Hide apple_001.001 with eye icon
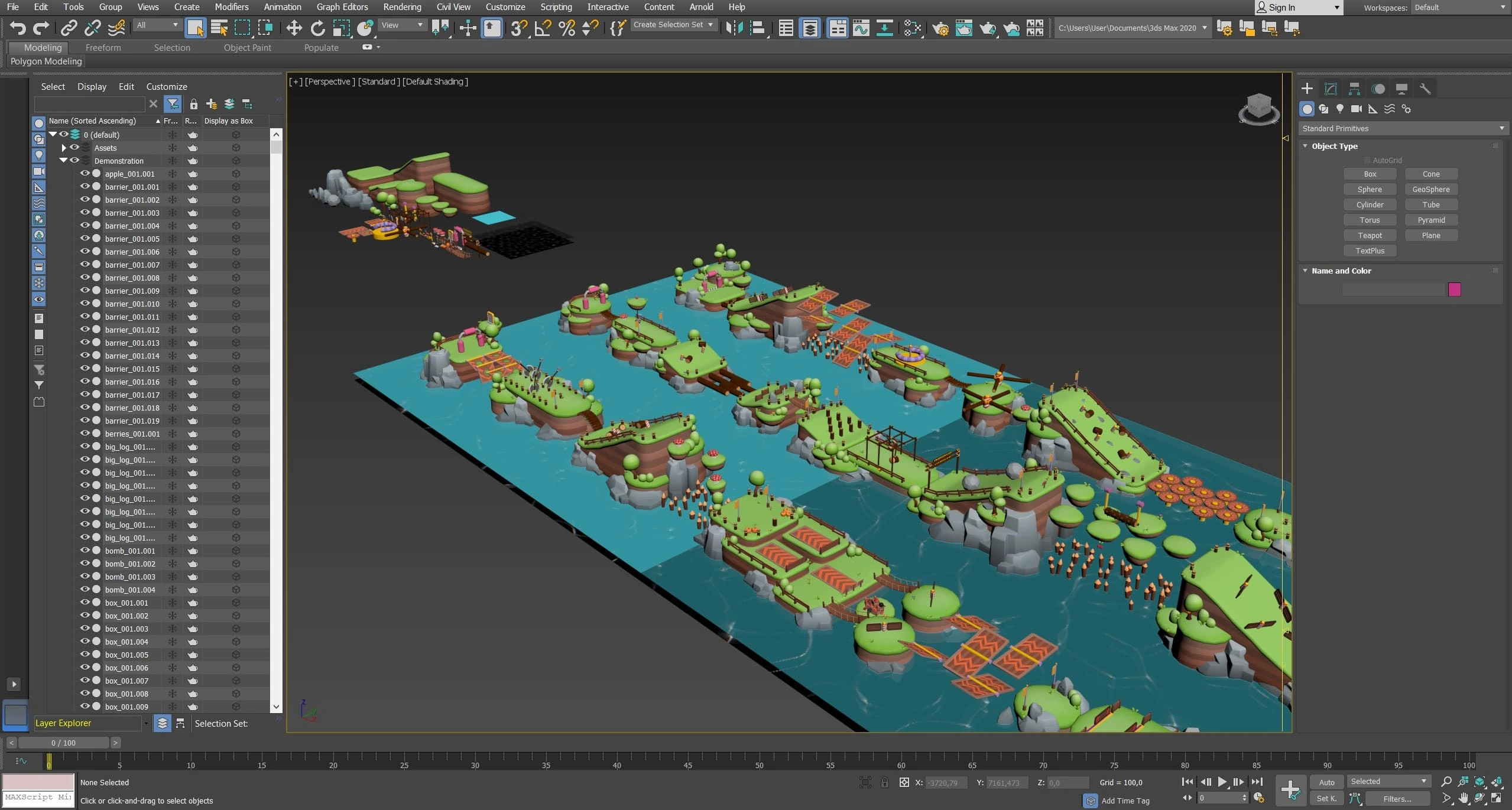The height and width of the screenshot is (810, 1512). tap(85, 174)
